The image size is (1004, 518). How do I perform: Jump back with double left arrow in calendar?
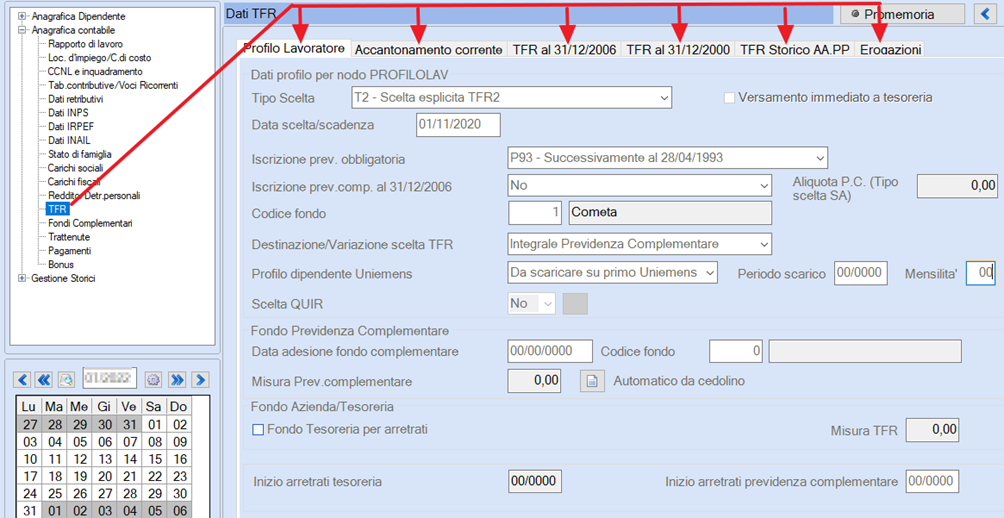point(44,380)
